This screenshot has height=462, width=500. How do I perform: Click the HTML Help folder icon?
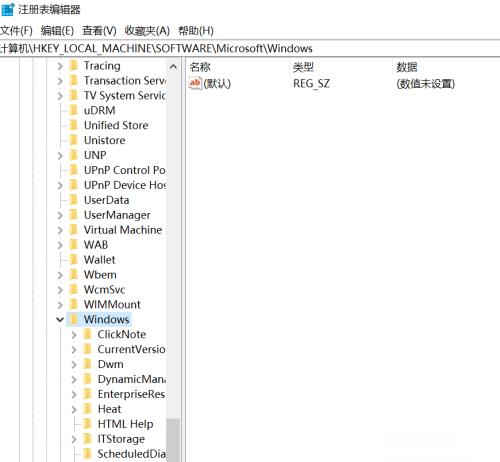[x=87, y=424]
